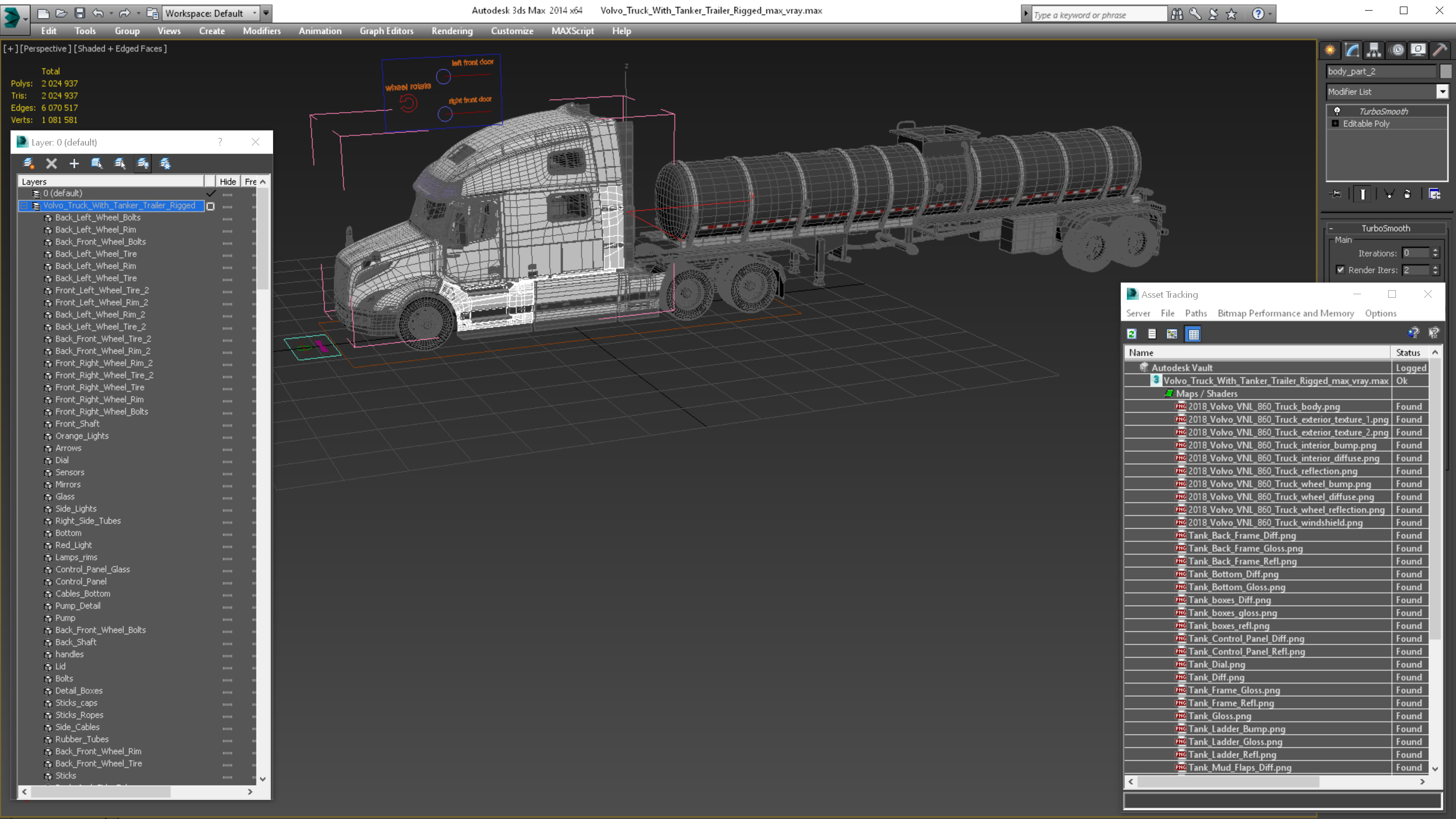This screenshot has height=819, width=1456.
Task: Click Tree View icon in Asset Tracking
Action: [x=1172, y=334]
